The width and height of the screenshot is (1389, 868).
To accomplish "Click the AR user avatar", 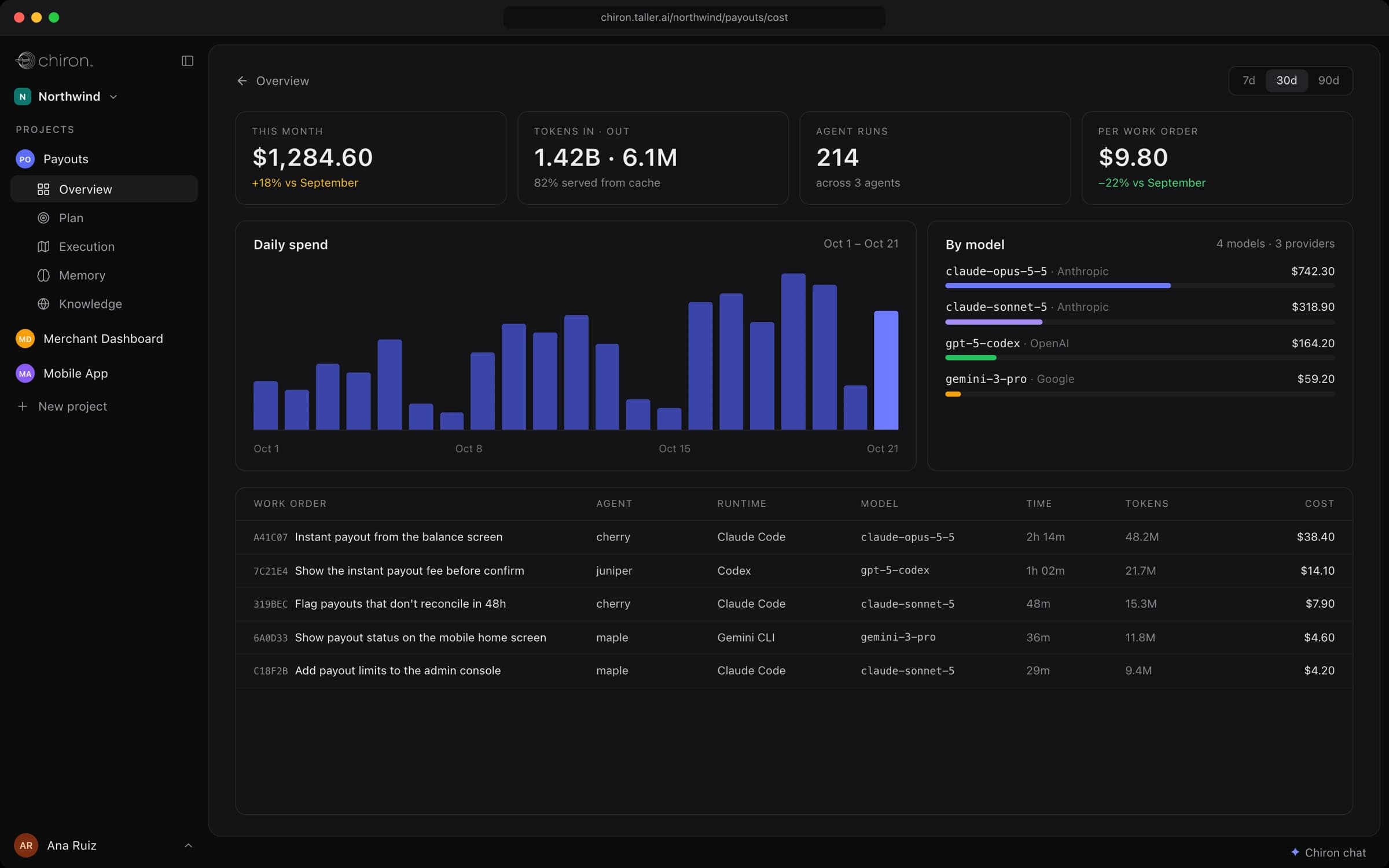I will 26,845.
